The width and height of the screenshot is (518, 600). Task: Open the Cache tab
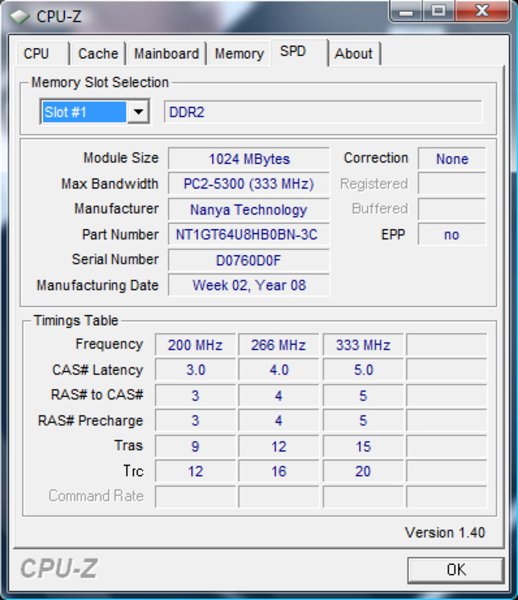98,53
